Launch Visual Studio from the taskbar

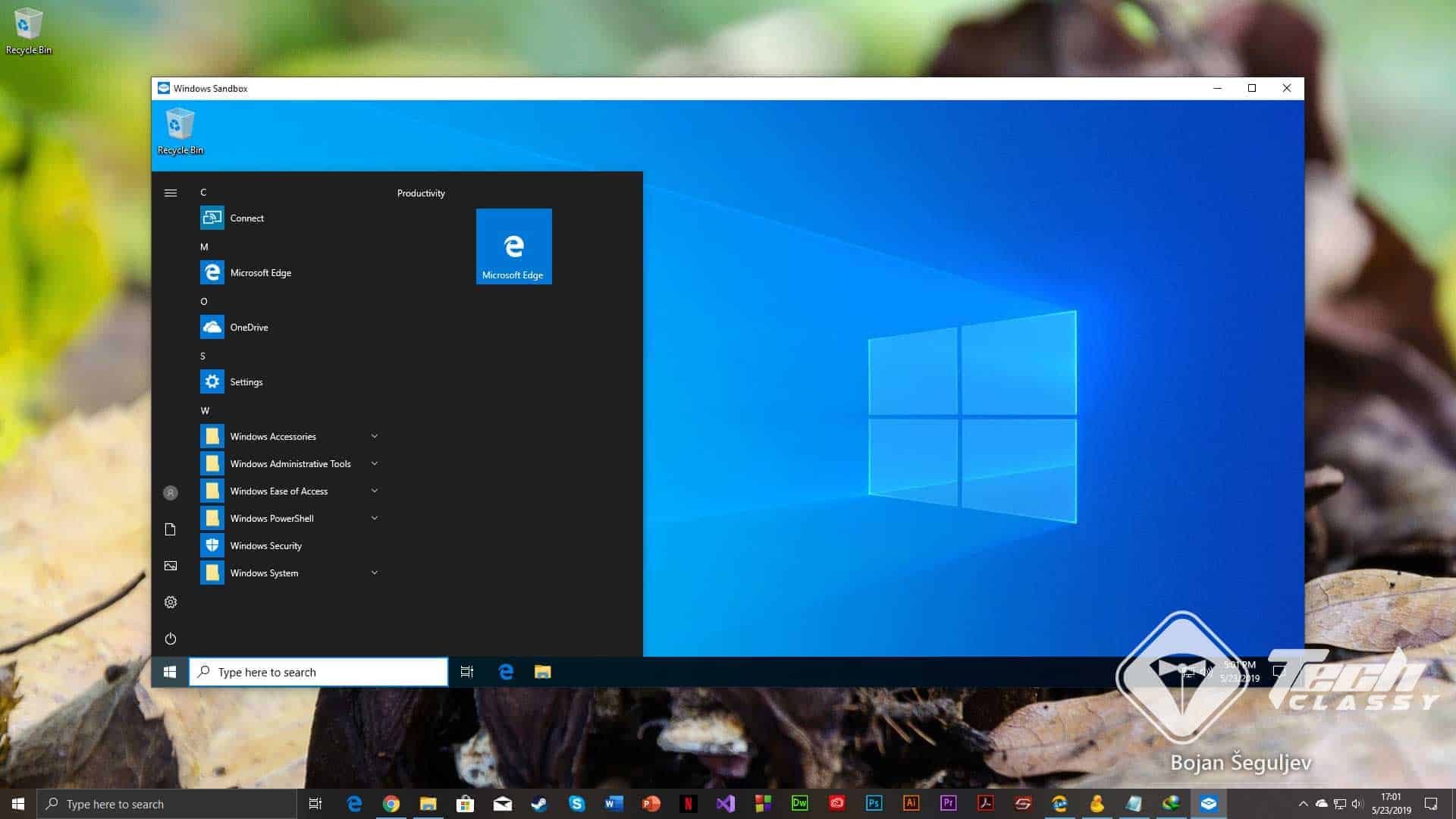pos(725,803)
